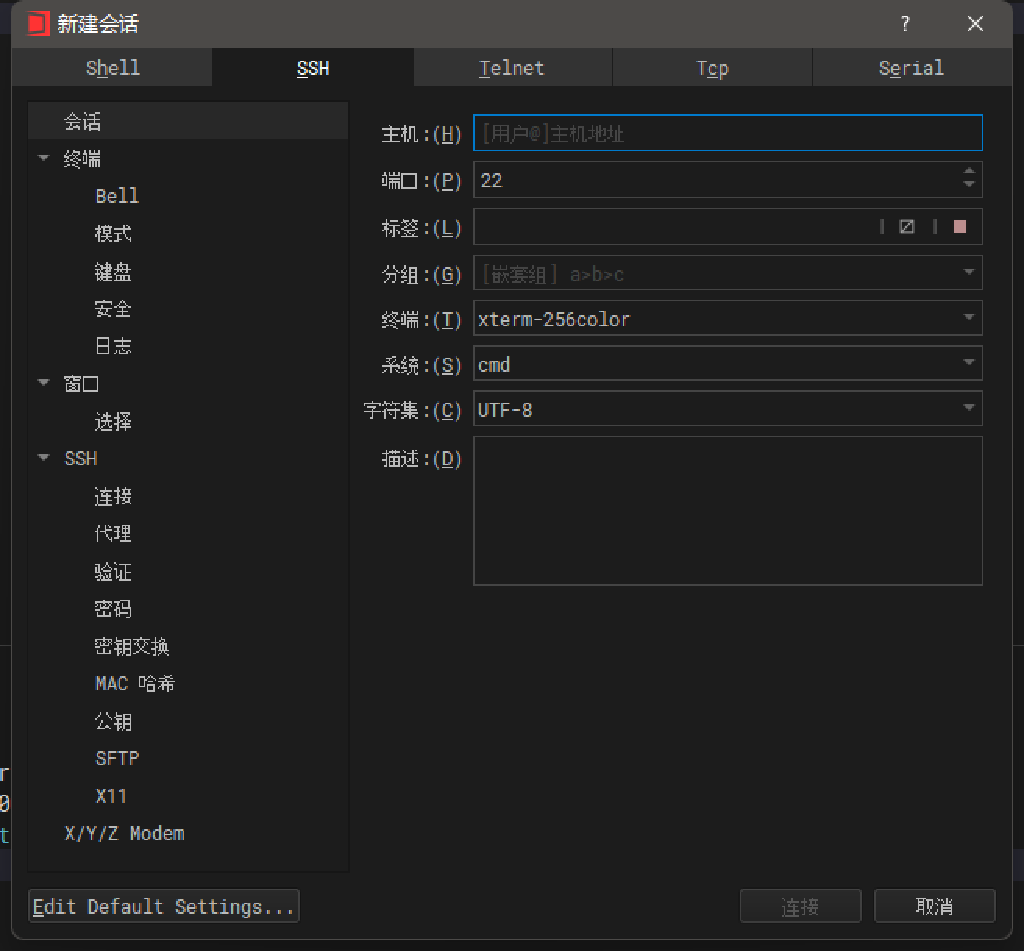Collapse the 终端 tree section
The width and height of the screenshot is (1024, 951).
click(x=43, y=159)
